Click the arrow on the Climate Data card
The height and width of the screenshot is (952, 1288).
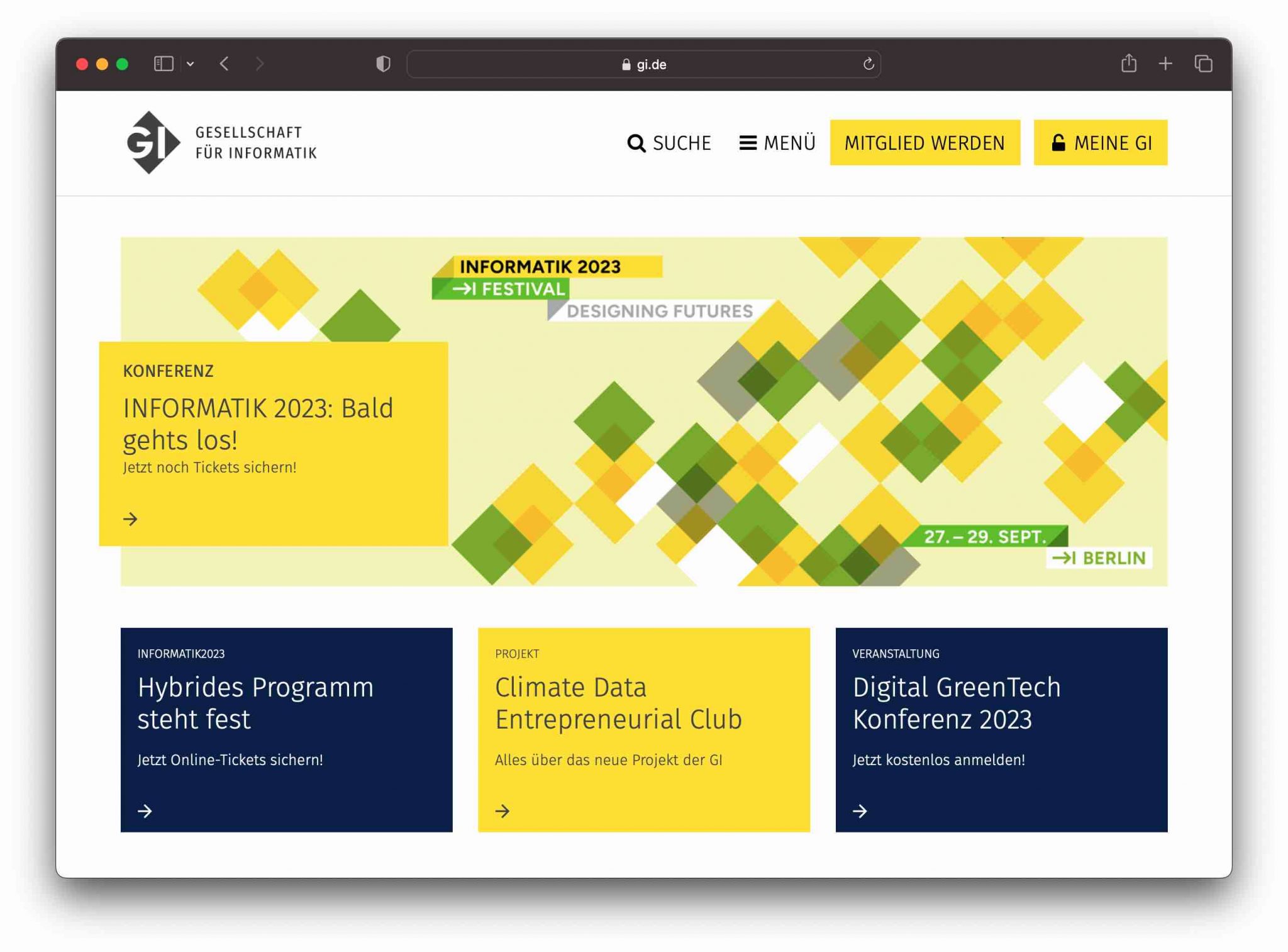click(503, 812)
